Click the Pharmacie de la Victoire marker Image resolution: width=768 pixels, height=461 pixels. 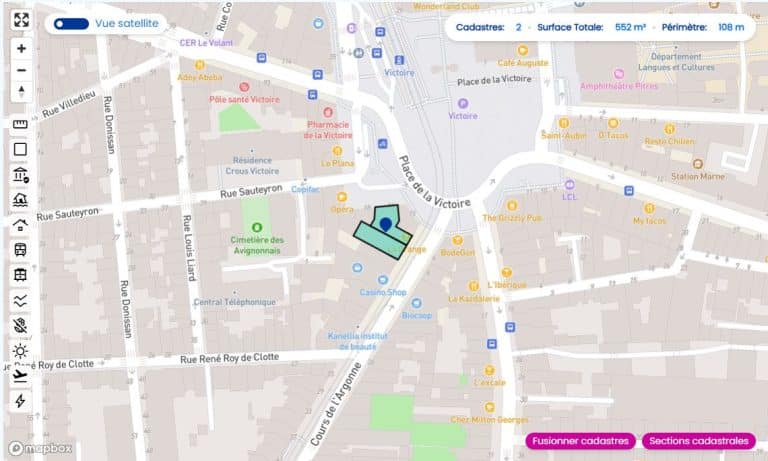tap(328, 113)
